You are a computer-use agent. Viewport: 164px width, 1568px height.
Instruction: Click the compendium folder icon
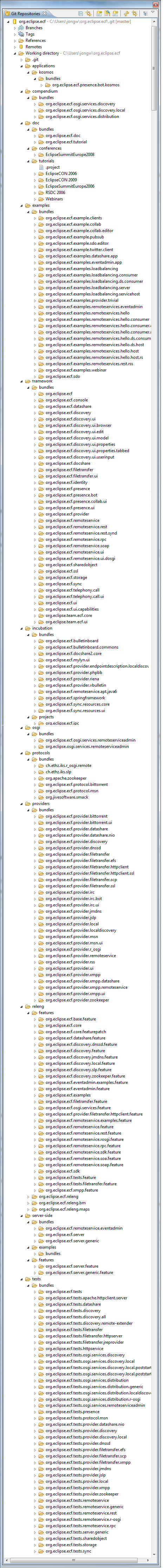pos(28,91)
